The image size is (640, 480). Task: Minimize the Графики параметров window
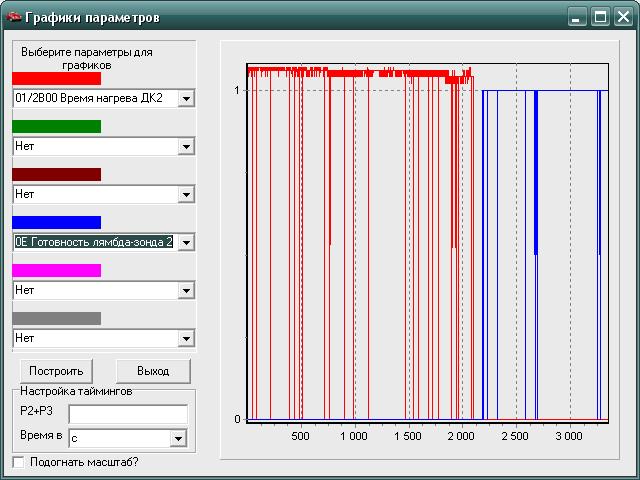[x=576, y=17]
